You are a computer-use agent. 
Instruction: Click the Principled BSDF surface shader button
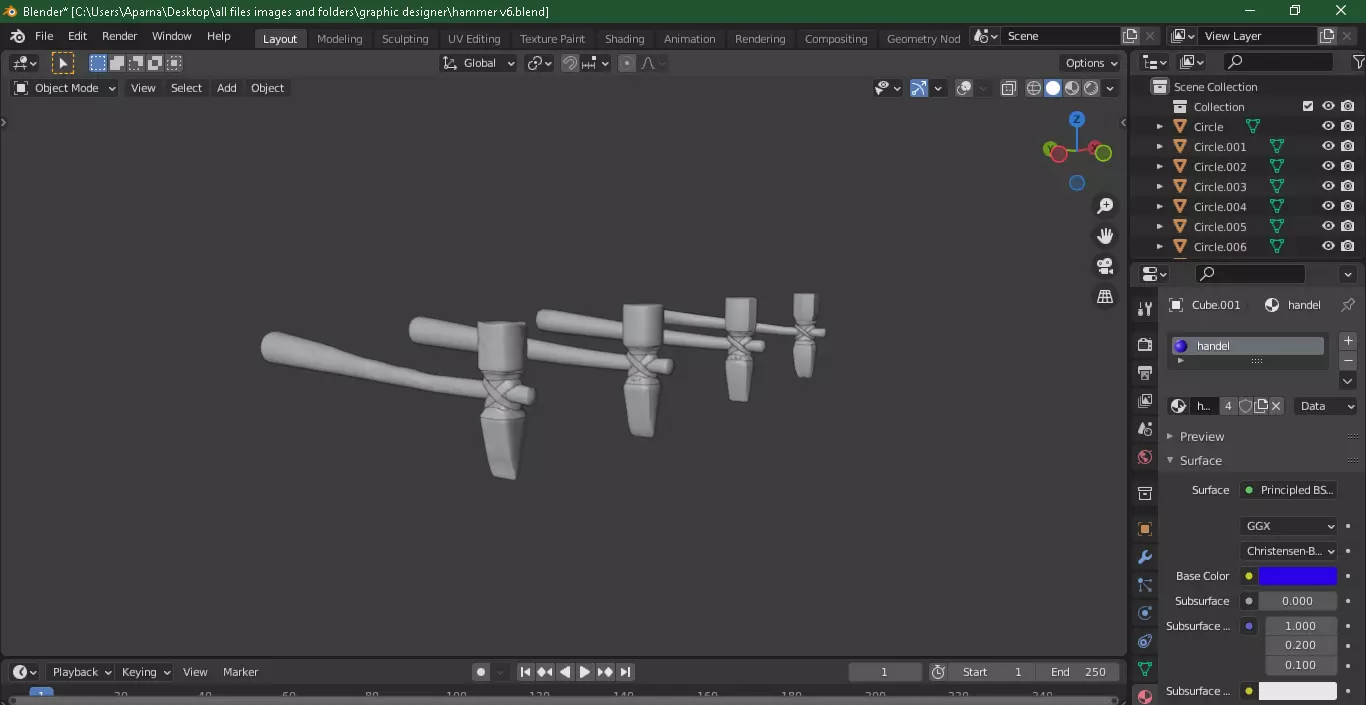[x=1289, y=490]
